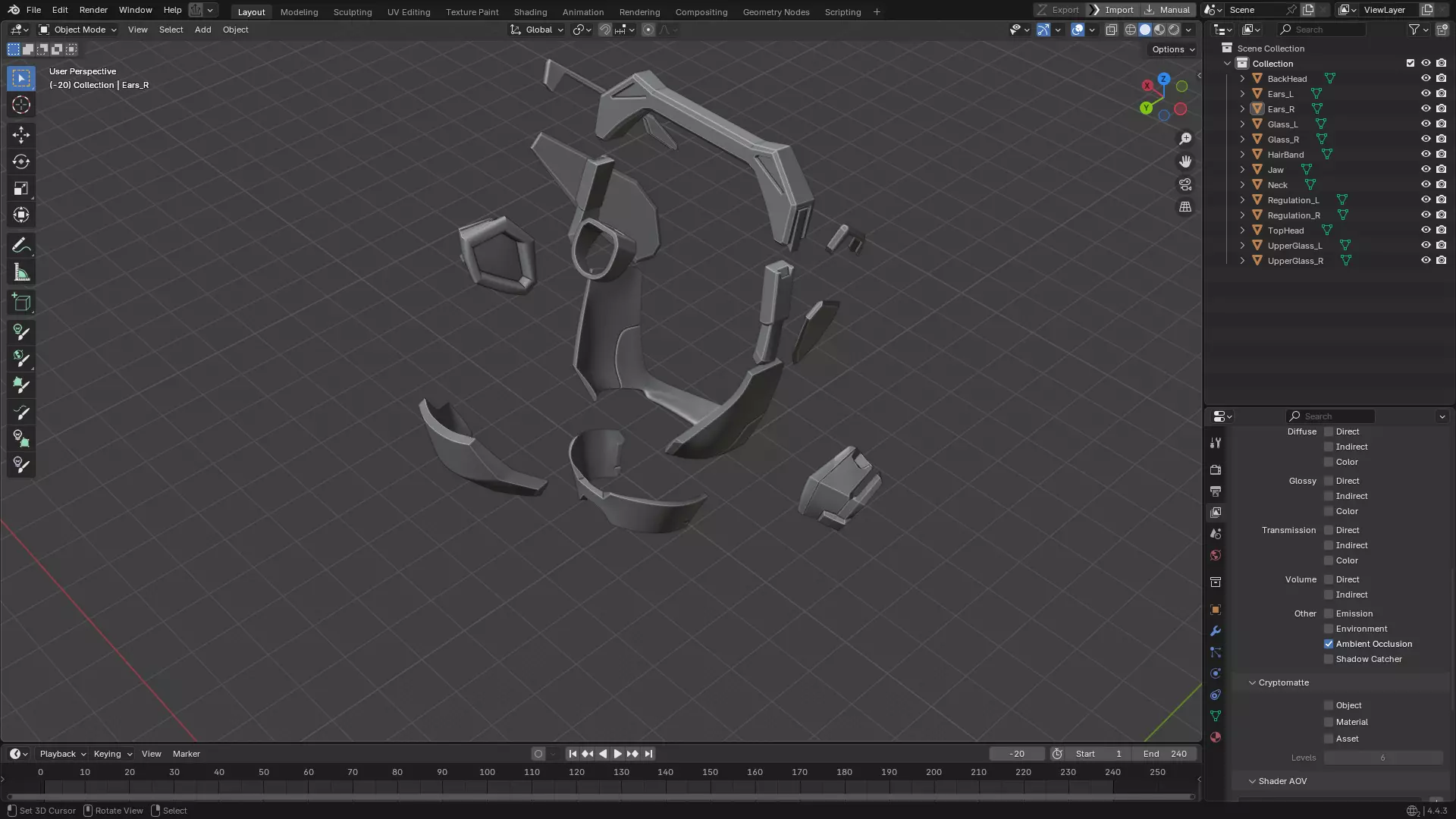
Task: Activate the Rotate tool
Action: pyautogui.click(x=21, y=162)
